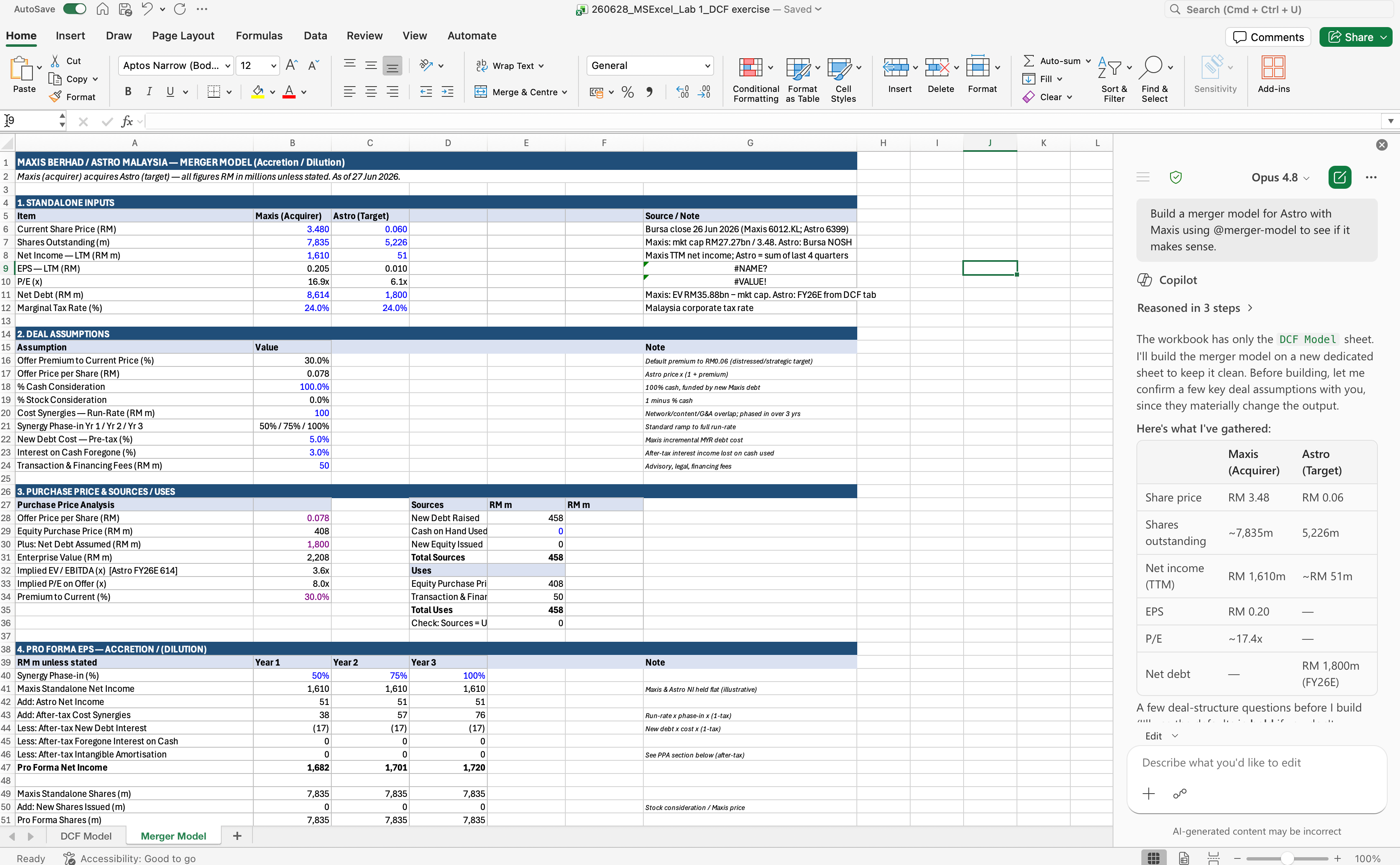Open the Data ribbon tab
Viewport: 1400px width, 865px height.
pos(315,35)
